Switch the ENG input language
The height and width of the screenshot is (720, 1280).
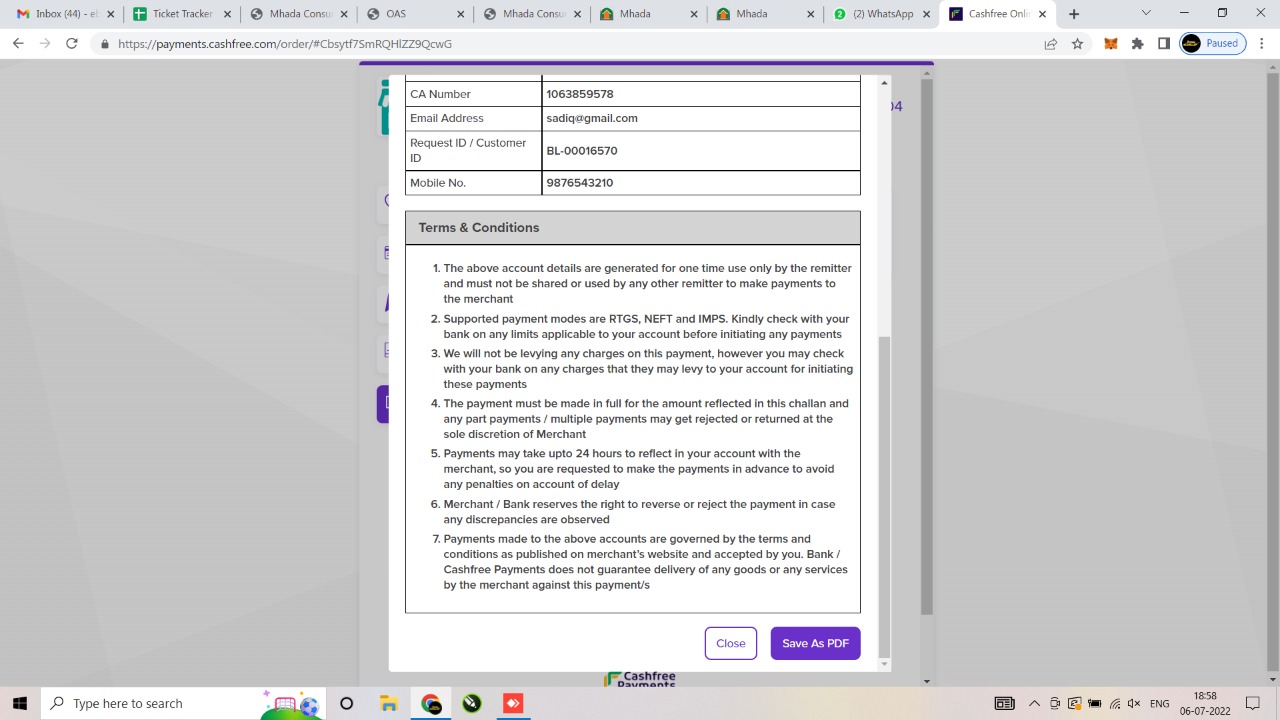click(1160, 704)
